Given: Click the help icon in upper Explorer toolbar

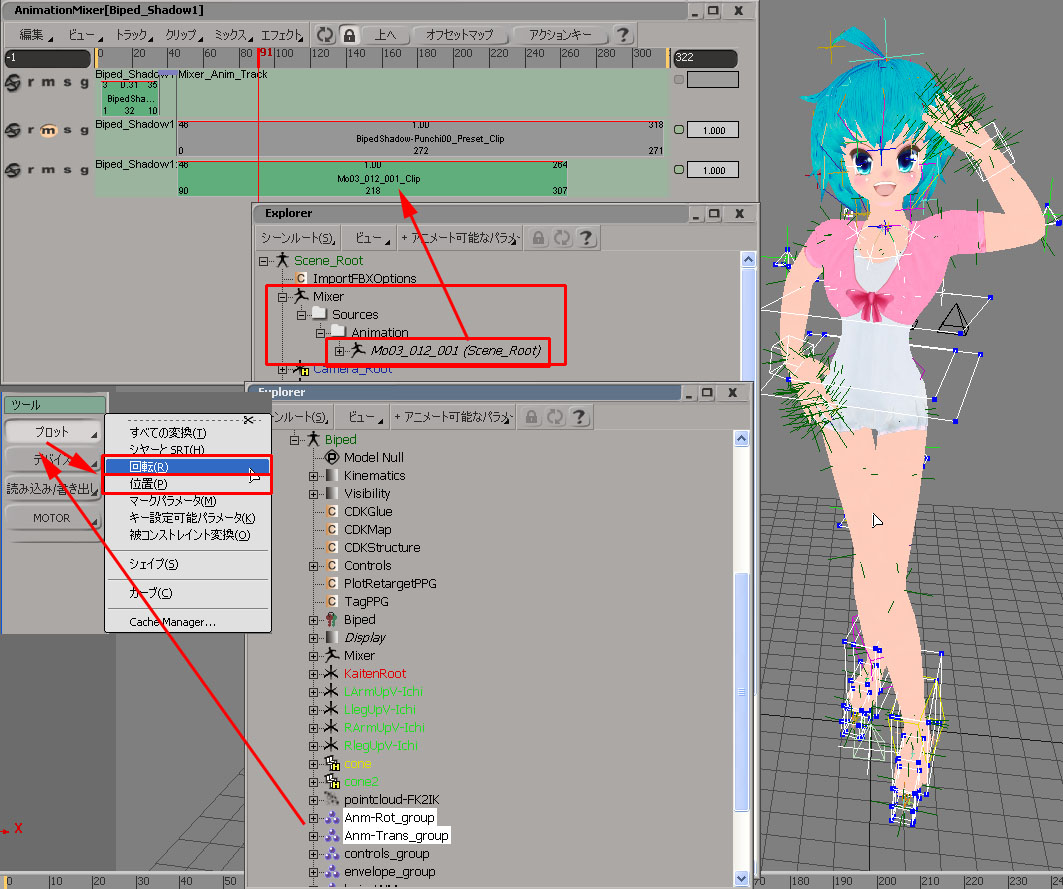Looking at the screenshot, I should [587, 238].
